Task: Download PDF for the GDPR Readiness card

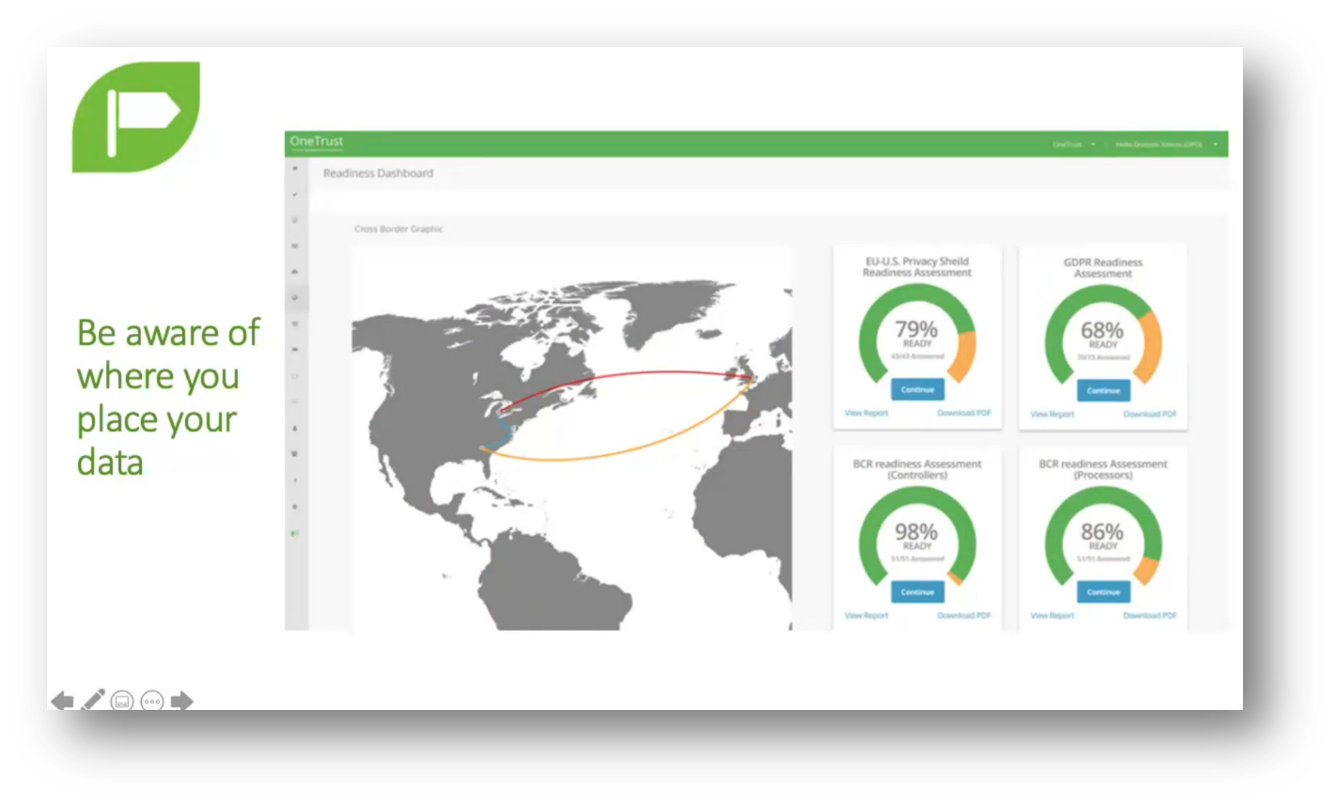Action: pos(1150,414)
